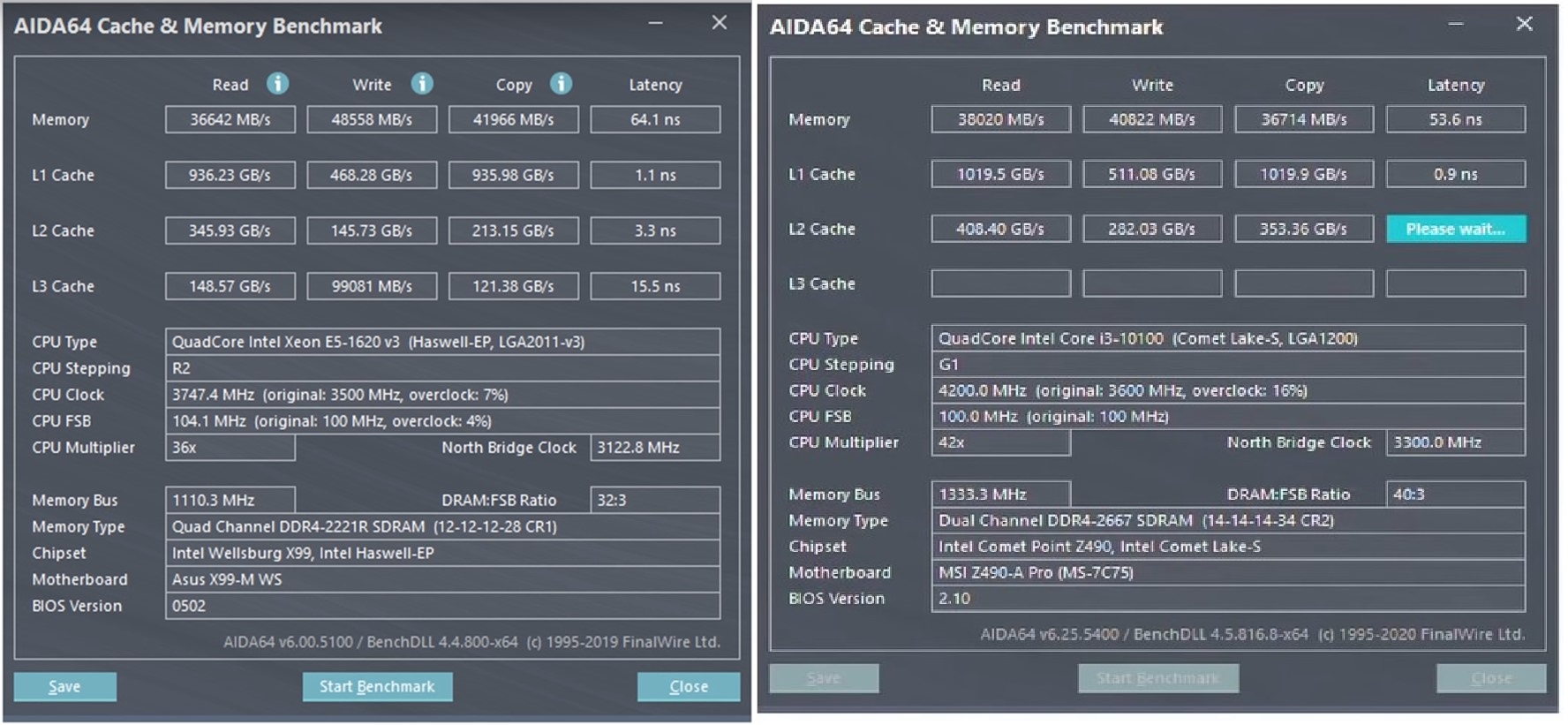The height and width of the screenshot is (725, 1568).
Task: Minimize the Xeon E5-1620 benchmark window
Action: tap(655, 24)
